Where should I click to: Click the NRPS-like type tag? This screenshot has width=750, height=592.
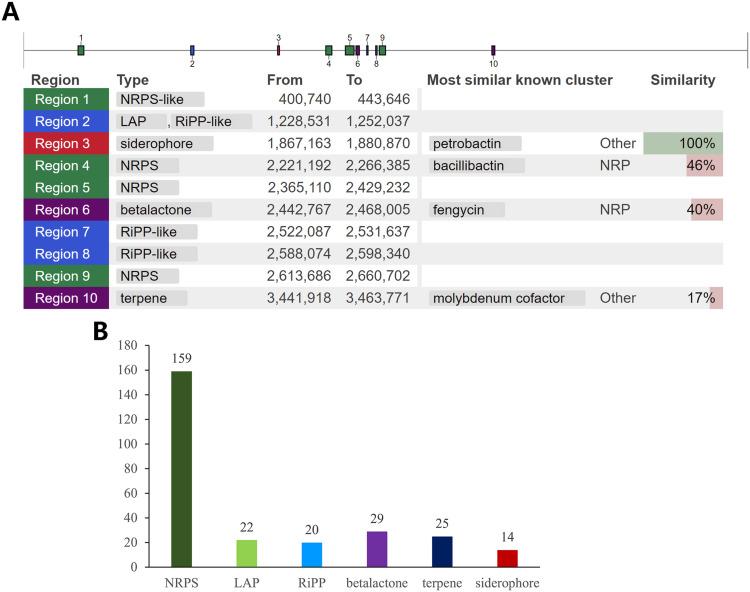point(160,99)
